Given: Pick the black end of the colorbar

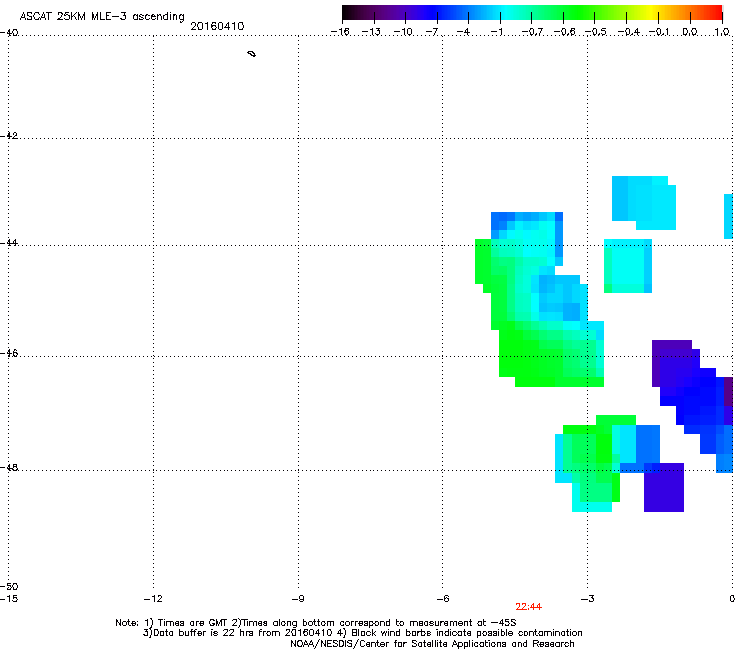Looking at the screenshot, I should [348, 12].
